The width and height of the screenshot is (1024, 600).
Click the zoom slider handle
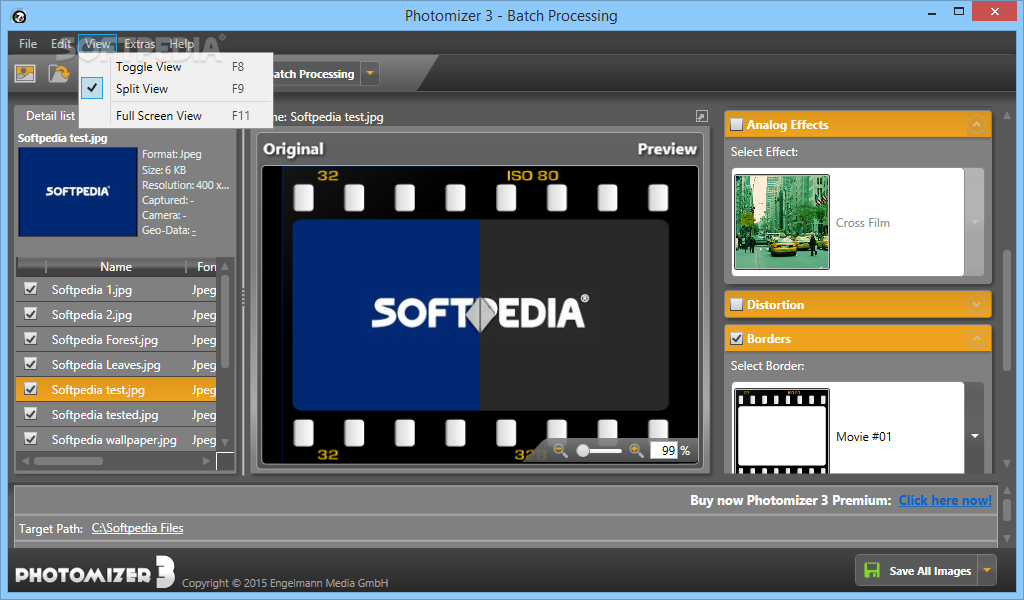pyautogui.click(x=583, y=450)
